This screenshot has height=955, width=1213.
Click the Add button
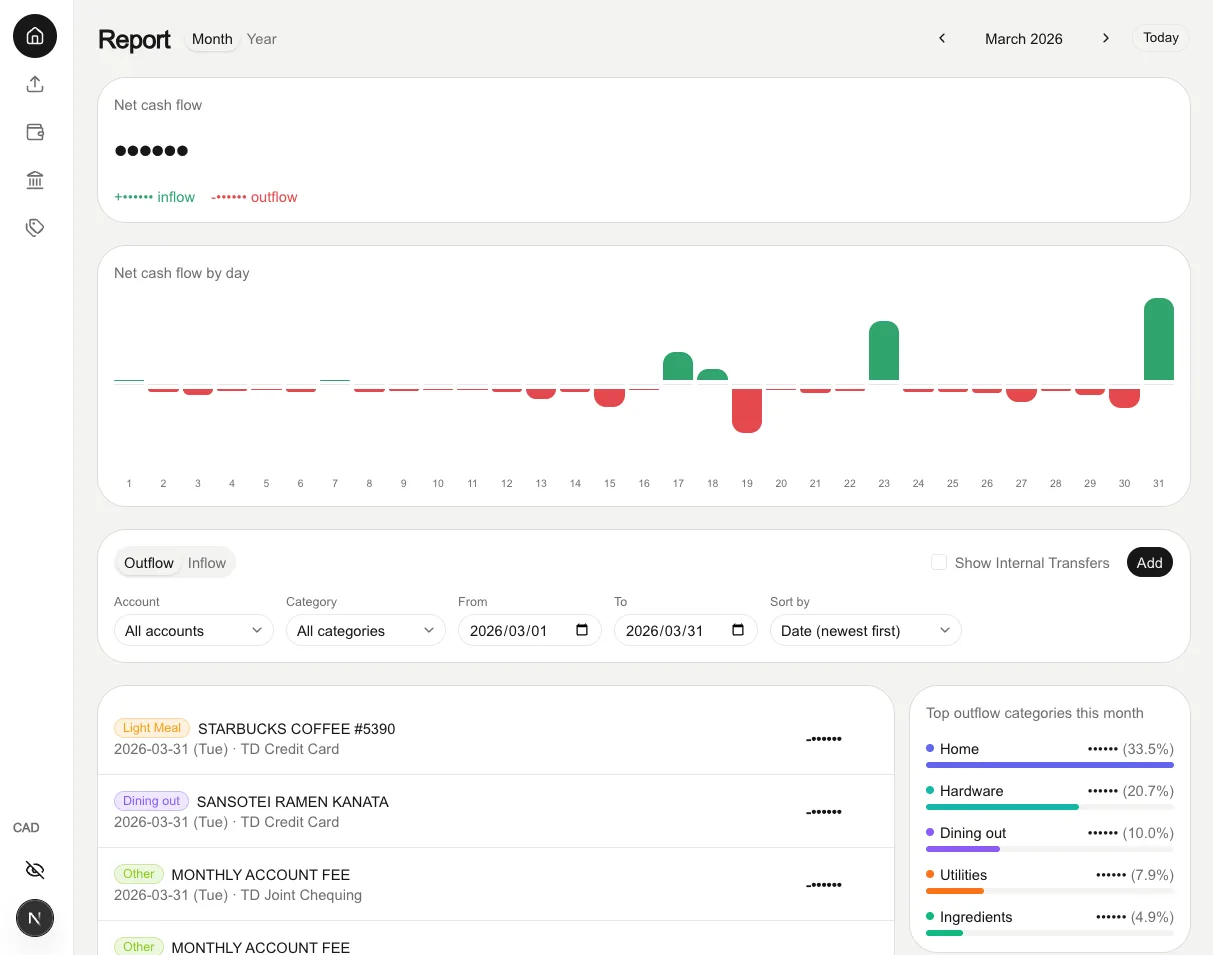1149,563
